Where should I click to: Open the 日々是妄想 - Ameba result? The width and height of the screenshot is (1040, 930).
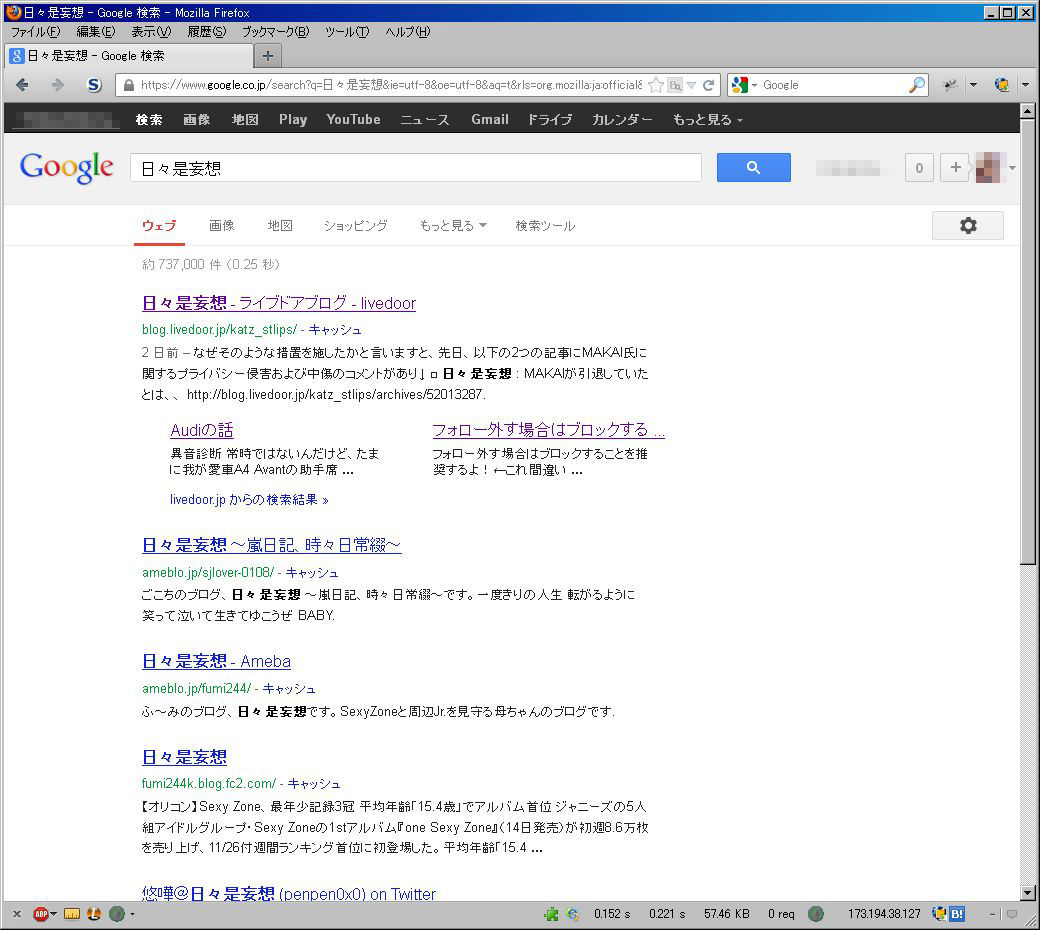click(216, 661)
